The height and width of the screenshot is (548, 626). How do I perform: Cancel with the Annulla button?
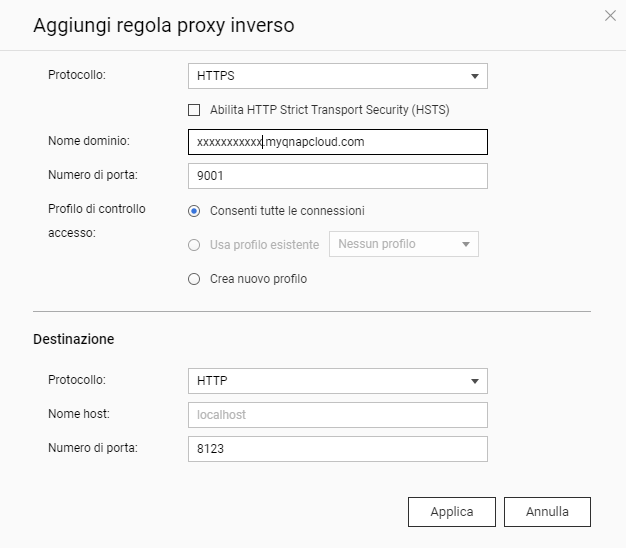[547, 512]
